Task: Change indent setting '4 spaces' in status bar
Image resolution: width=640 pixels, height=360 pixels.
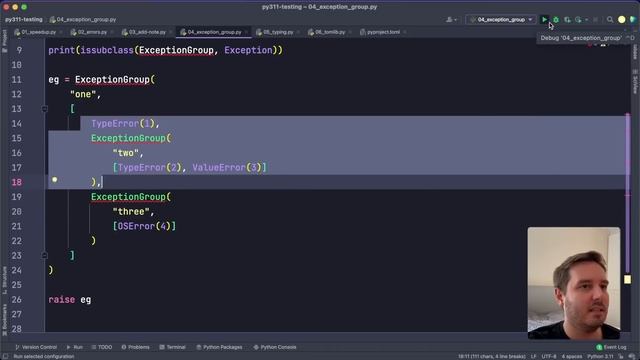Action: [x=571, y=357]
